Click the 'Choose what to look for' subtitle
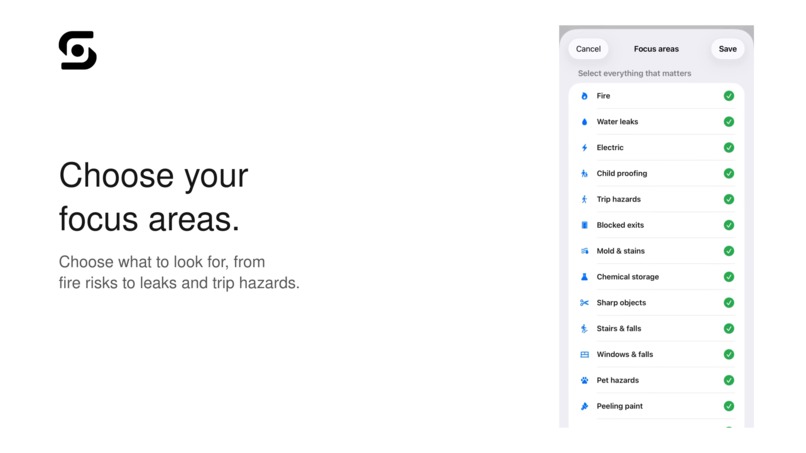Viewport: 806px width, 453px height. coord(179,272)
